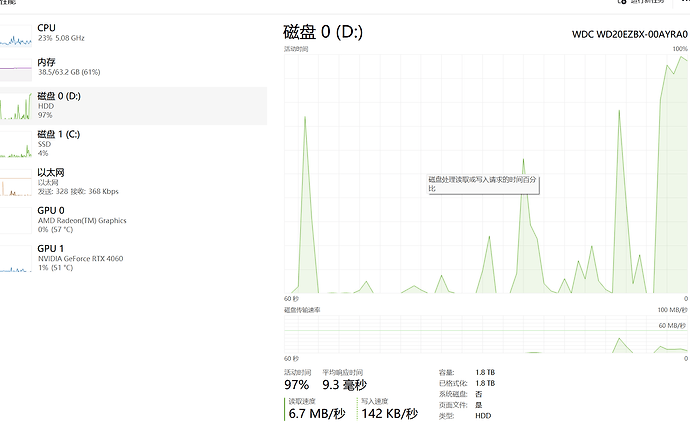Select GPU 1 NVIDIA GeForce RTX 4060
This screenshot has height=427, width=690.
(x=133, y=258)
